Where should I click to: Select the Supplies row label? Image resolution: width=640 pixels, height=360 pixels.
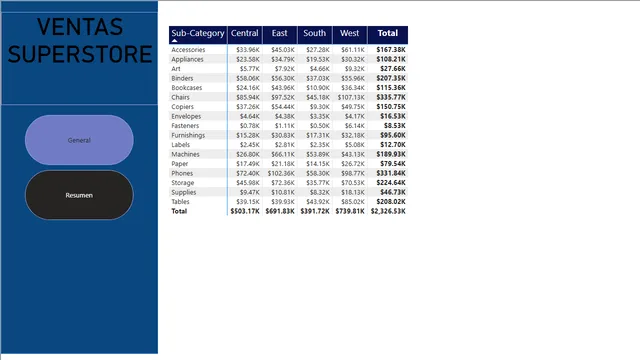point(184,192)
